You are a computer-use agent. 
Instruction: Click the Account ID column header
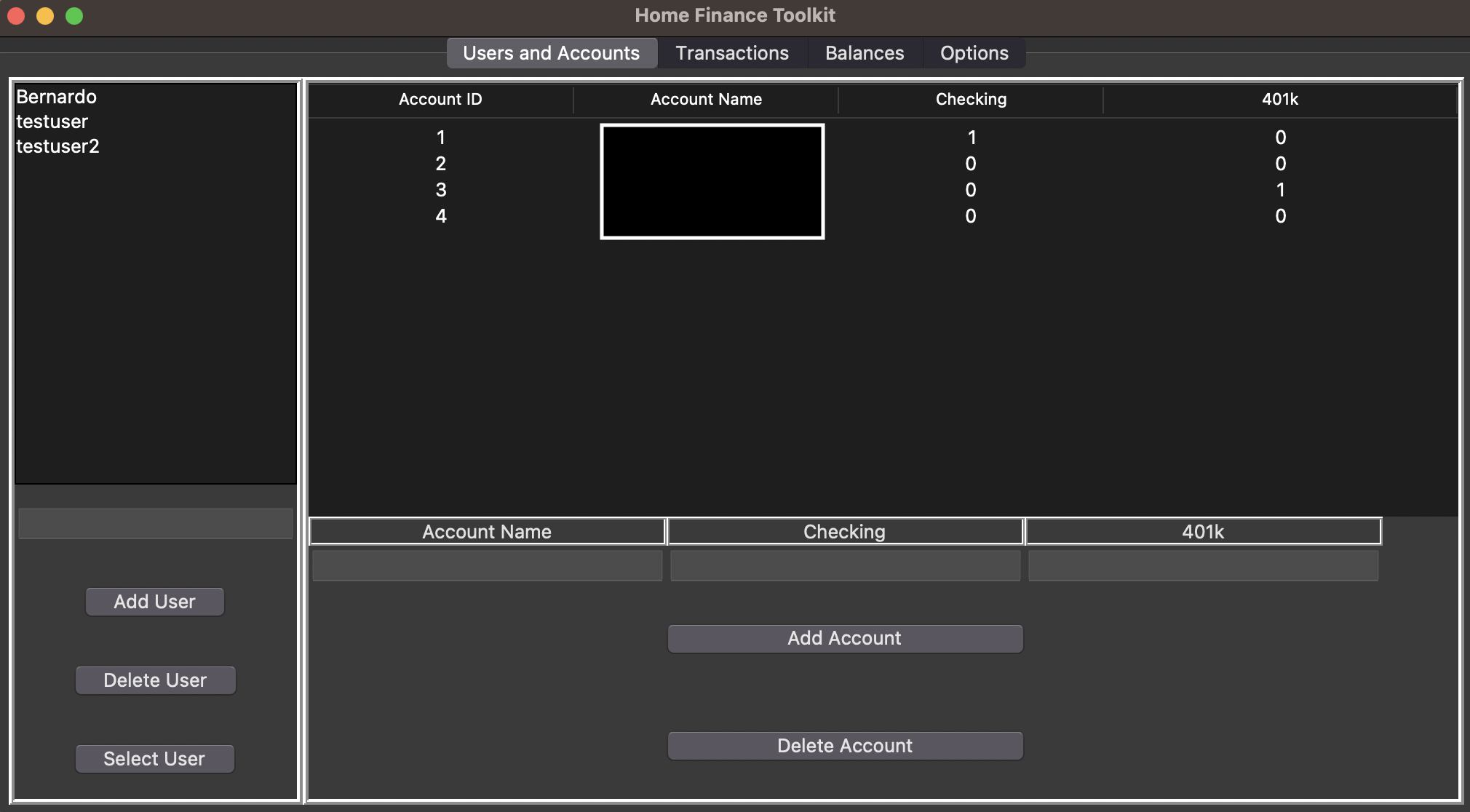440,100
